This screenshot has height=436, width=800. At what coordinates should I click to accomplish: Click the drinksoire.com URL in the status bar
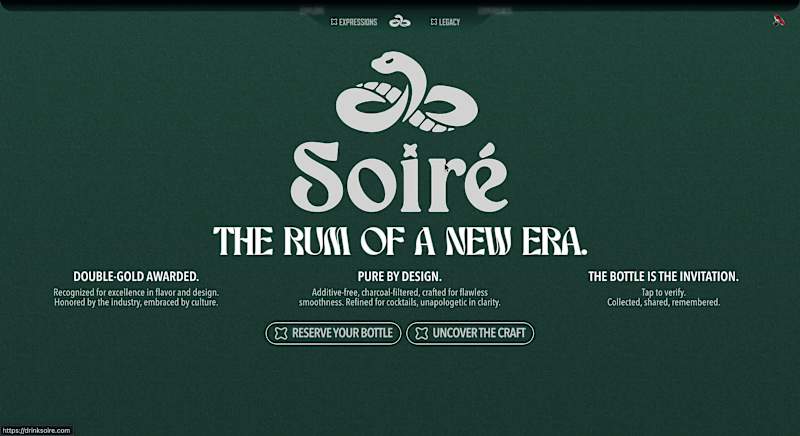pyautogui.click(x=36, y=431)
